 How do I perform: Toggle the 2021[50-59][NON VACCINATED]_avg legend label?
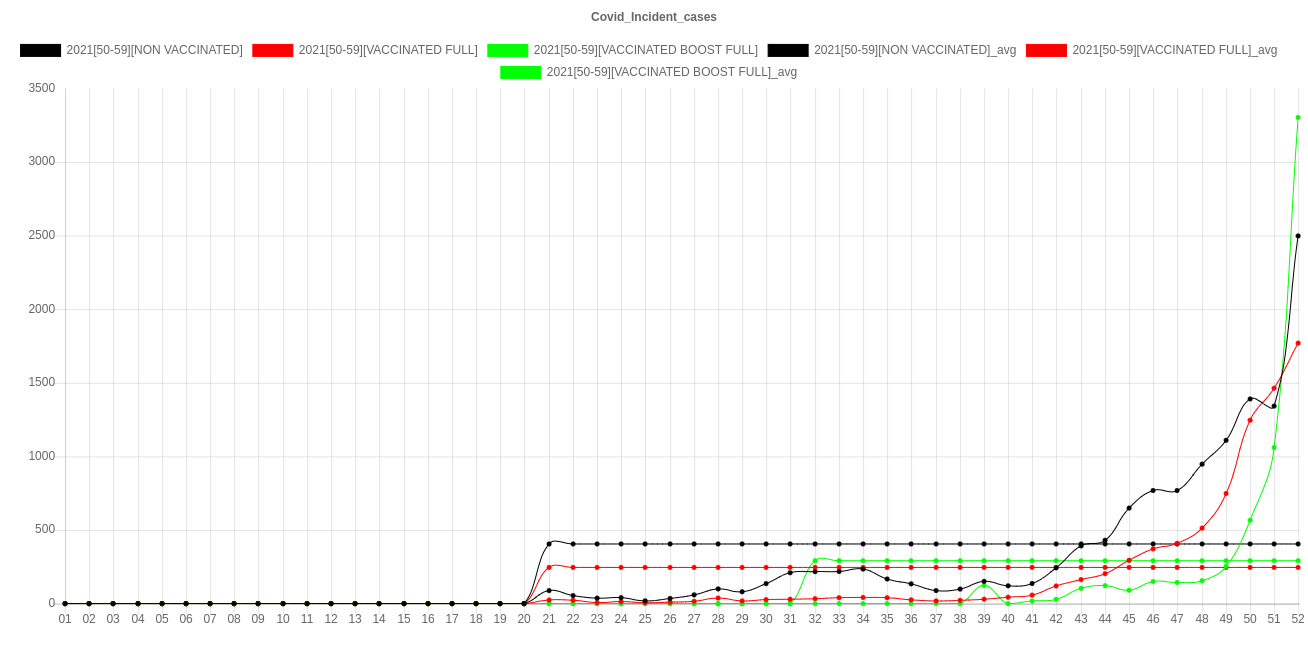(x=914, y=50)
